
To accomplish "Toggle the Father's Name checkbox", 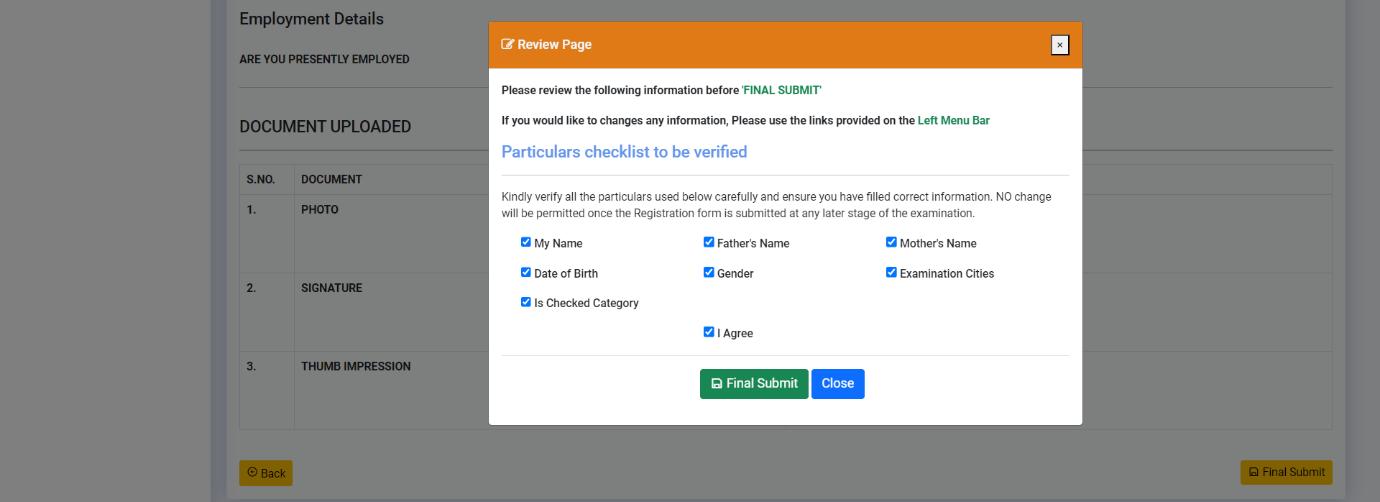I will tap(709, 242).
